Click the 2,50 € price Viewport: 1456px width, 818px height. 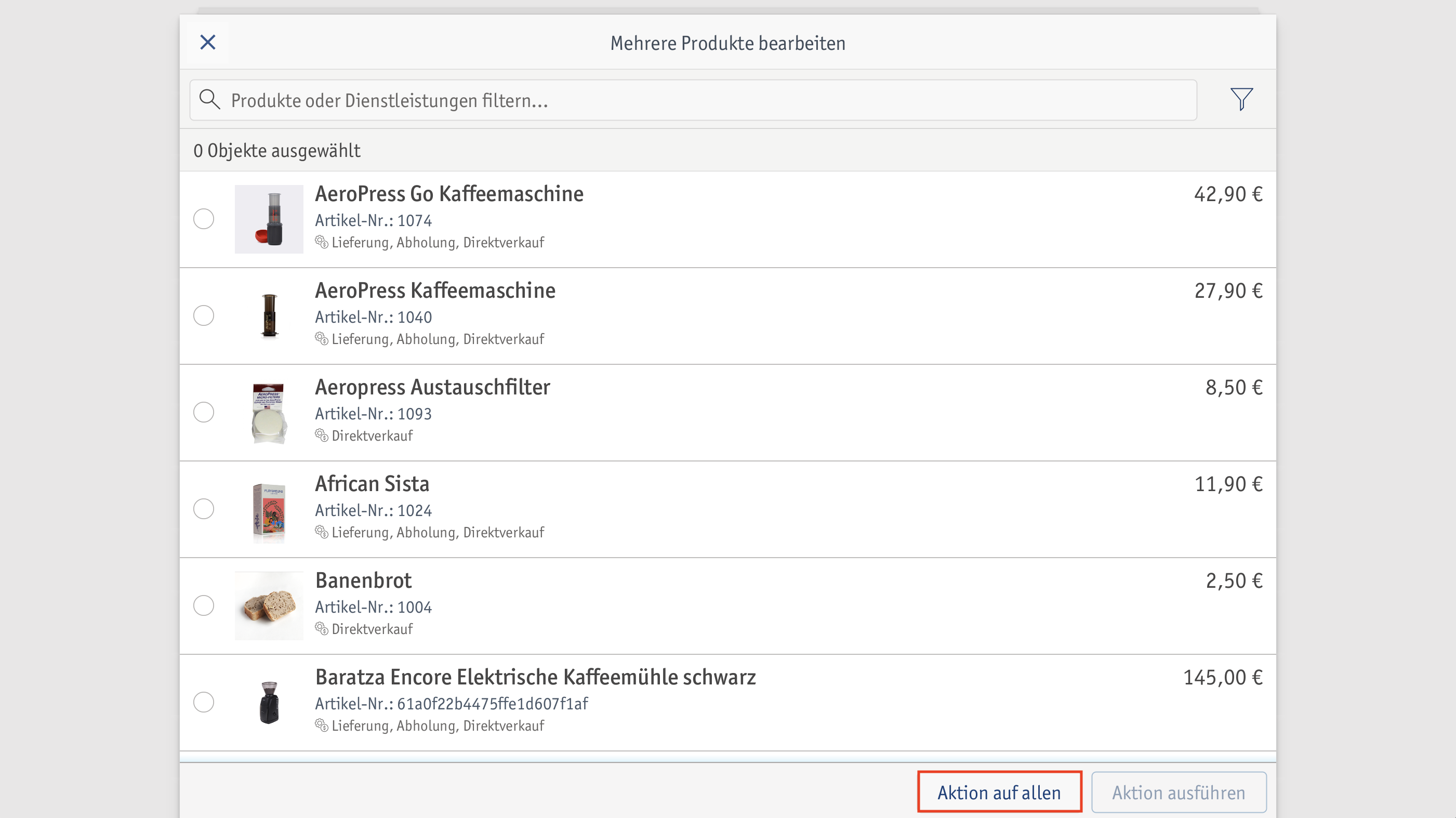[x=1234, y=581]
